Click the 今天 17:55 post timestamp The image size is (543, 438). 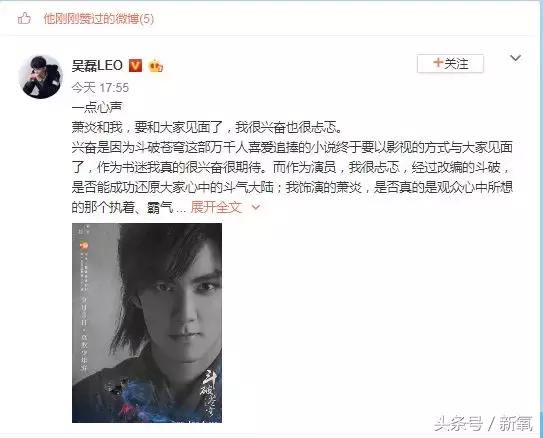[x=100, y=88]
